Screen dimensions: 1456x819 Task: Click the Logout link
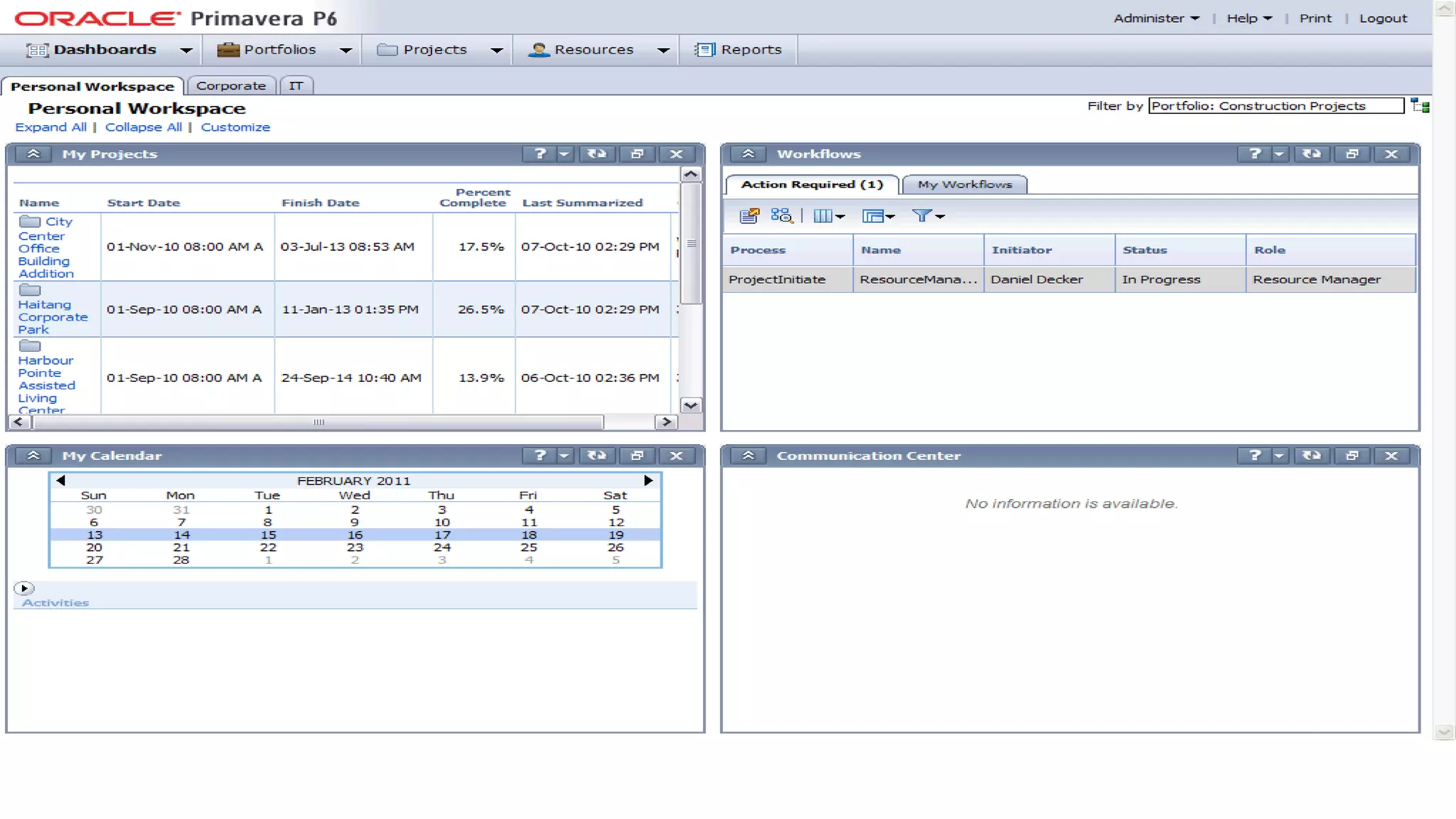point(1383,18)
